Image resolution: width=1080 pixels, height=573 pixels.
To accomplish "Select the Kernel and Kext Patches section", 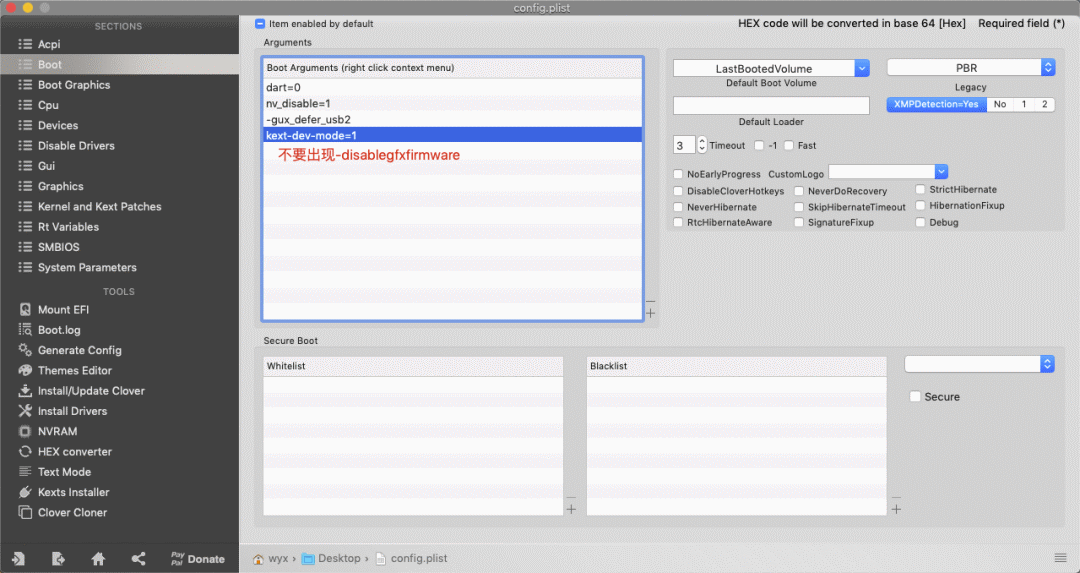I will pos(120,207).
